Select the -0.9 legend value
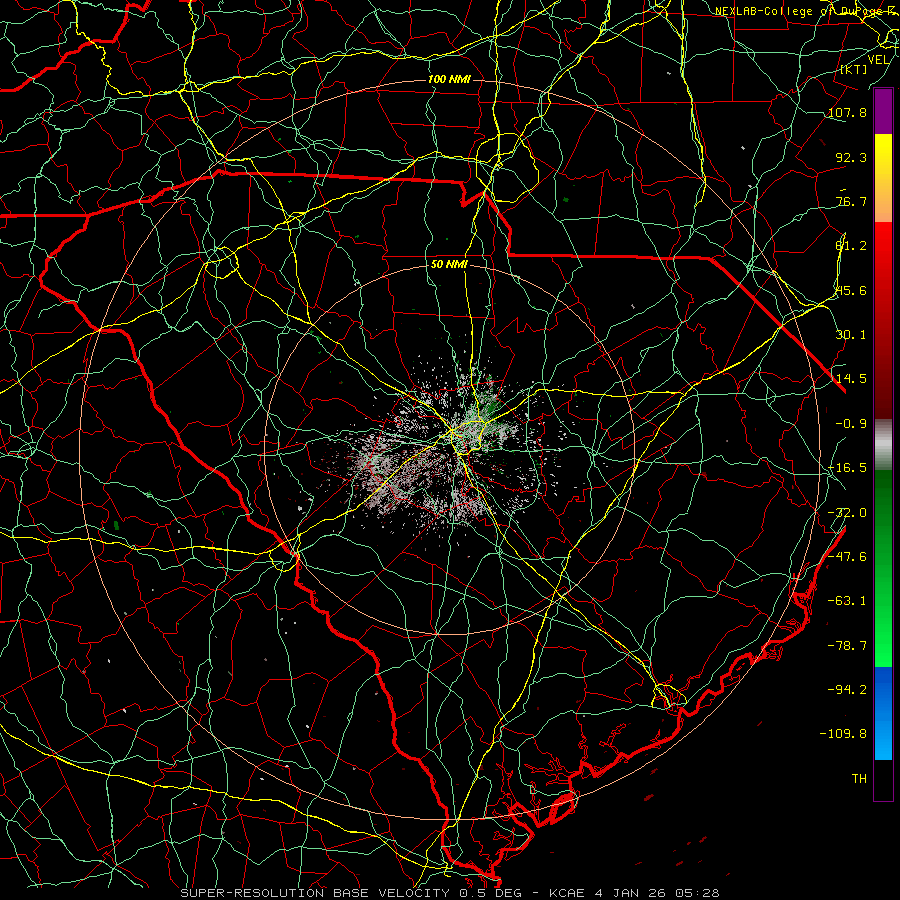Viewport: 900px width, 900px height. (x=851, y=424)
